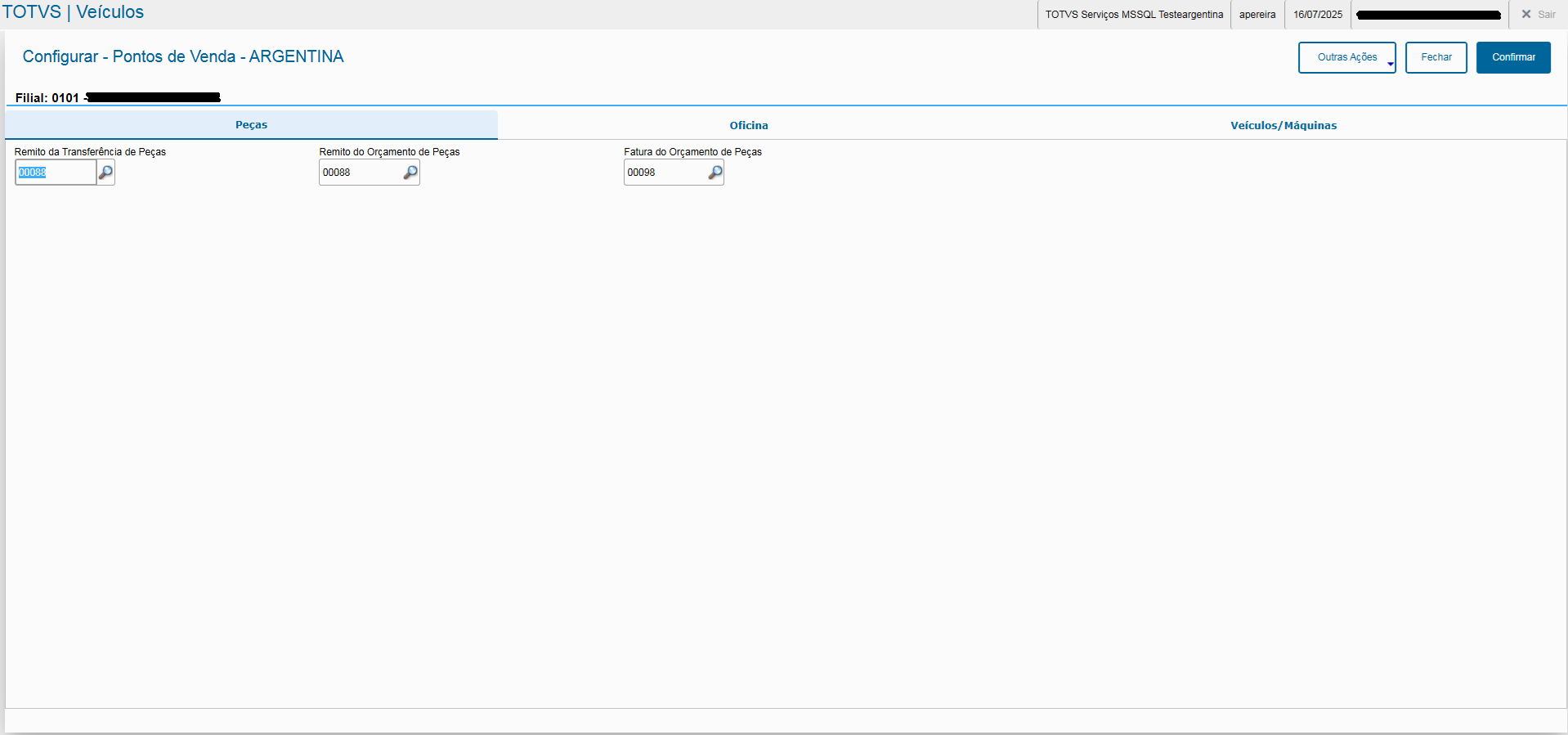Click TOTVS Serviços MSSQL Testeargentina environment label

click(1134, 15)
